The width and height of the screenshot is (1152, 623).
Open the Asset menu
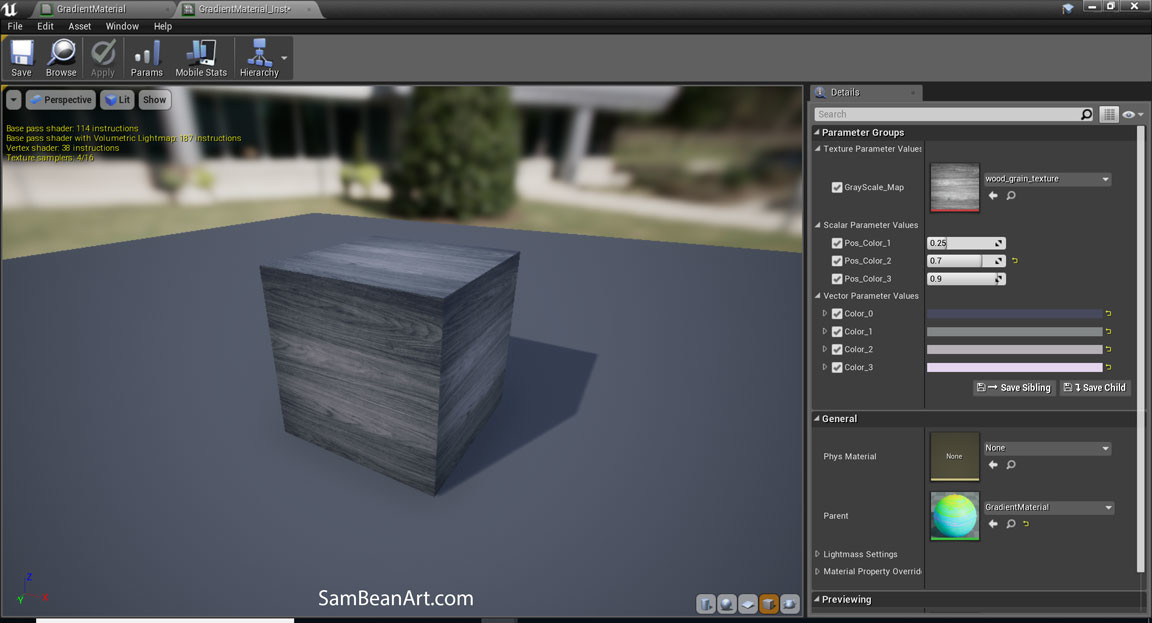pos(79,26)
